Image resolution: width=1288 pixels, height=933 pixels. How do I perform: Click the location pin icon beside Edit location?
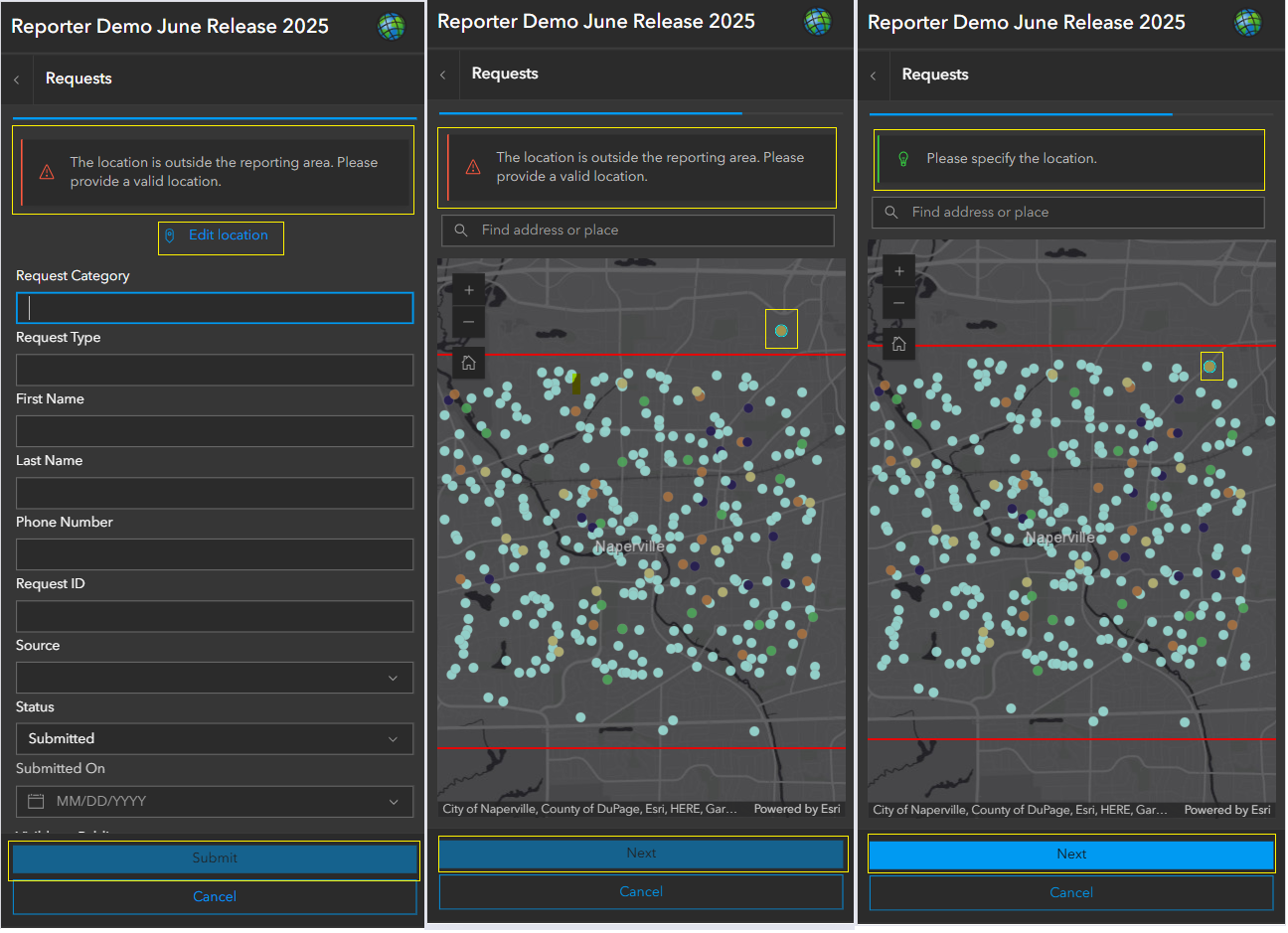[170, 235]
